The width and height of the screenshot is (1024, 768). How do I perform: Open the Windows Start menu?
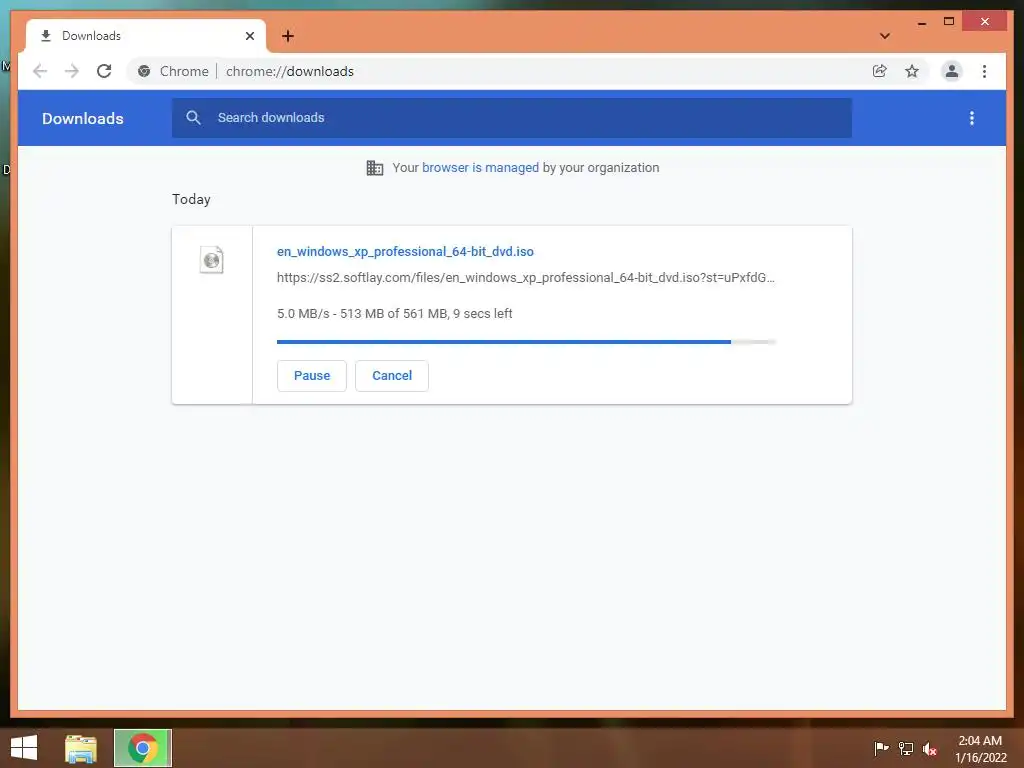24,748
